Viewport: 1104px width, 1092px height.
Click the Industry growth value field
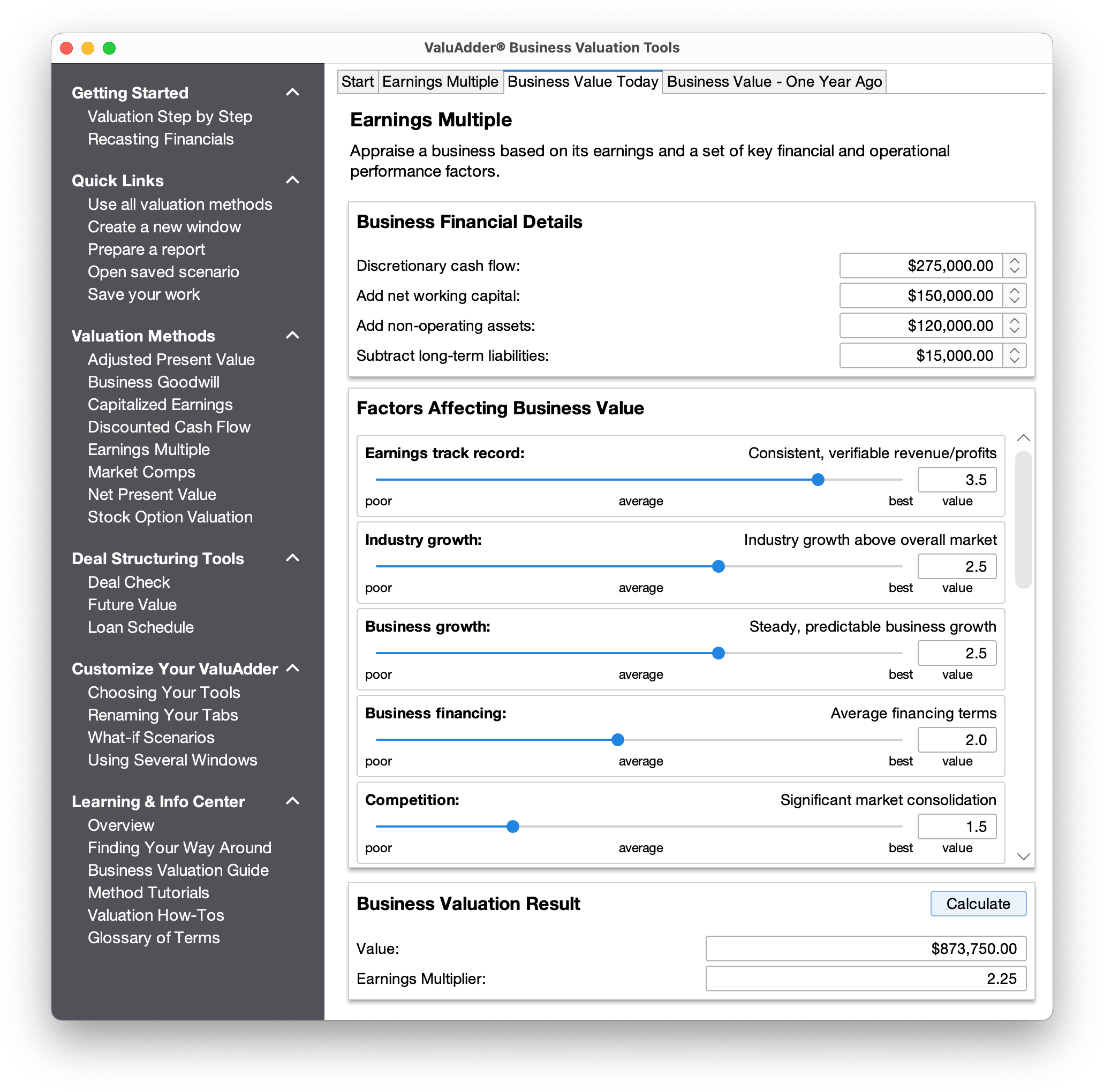[x=956, y=566]
